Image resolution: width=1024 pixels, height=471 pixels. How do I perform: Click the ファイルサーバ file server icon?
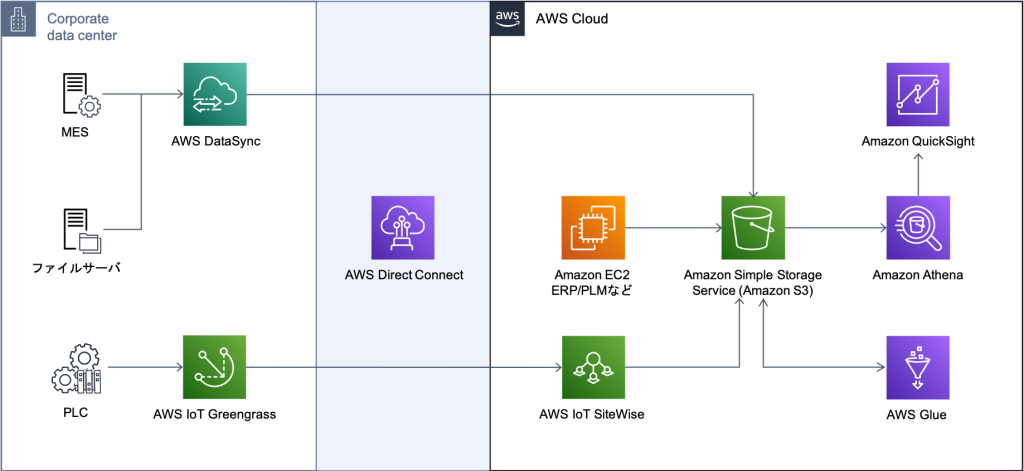pos(83,231)
